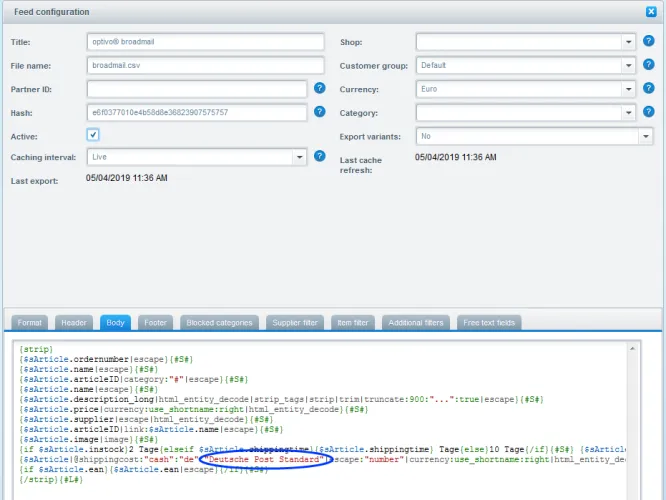Image resolution: width=666 pixels, height=500 pixels.
Task: Select the Body tab
Action: [116, 323]
